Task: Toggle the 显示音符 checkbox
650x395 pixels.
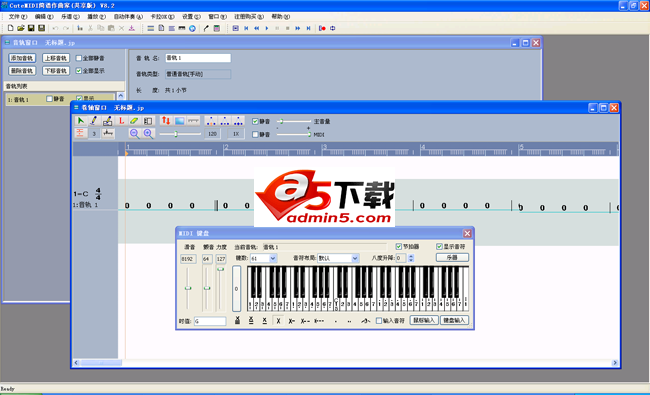Action: point(439,247)
